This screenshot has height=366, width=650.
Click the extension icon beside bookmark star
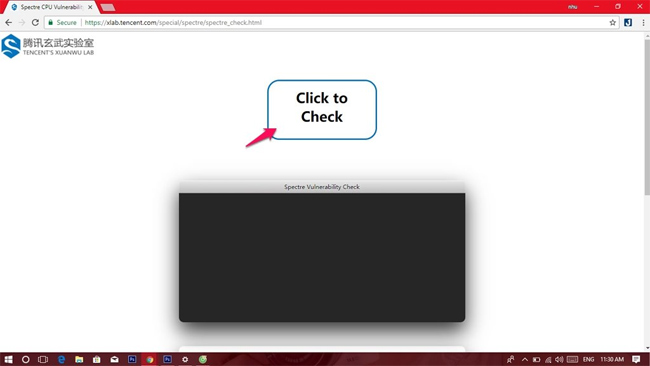click(x=628, y=22)
